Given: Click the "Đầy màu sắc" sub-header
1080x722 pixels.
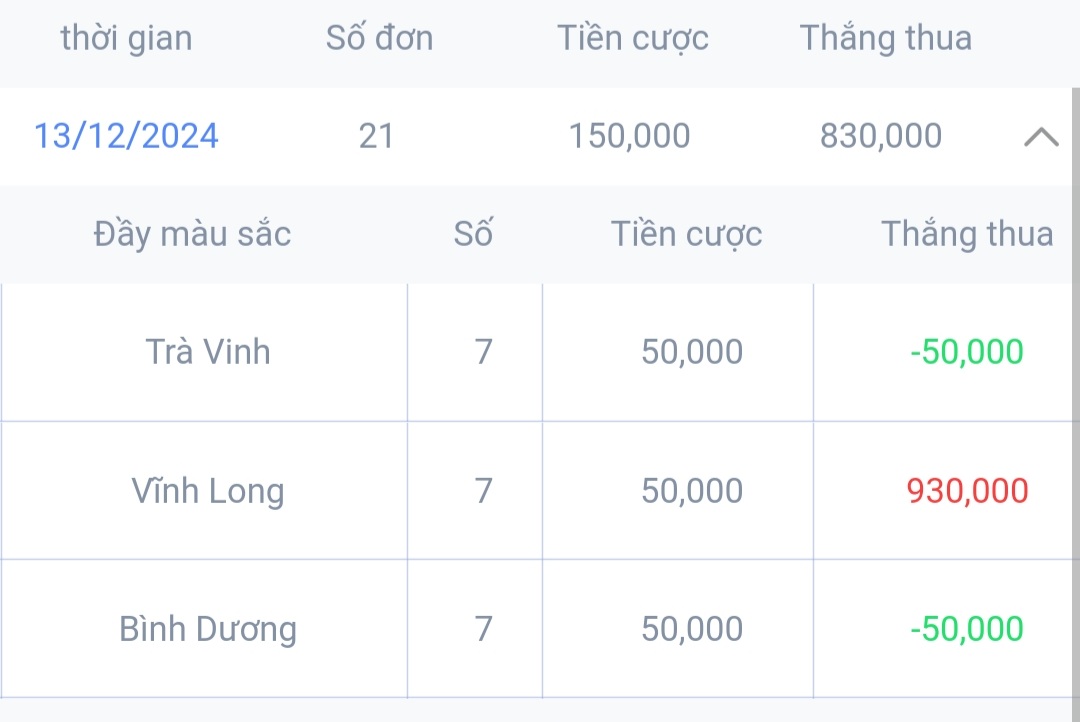Looking at the screenshot, I should click(x=192, y=234).
